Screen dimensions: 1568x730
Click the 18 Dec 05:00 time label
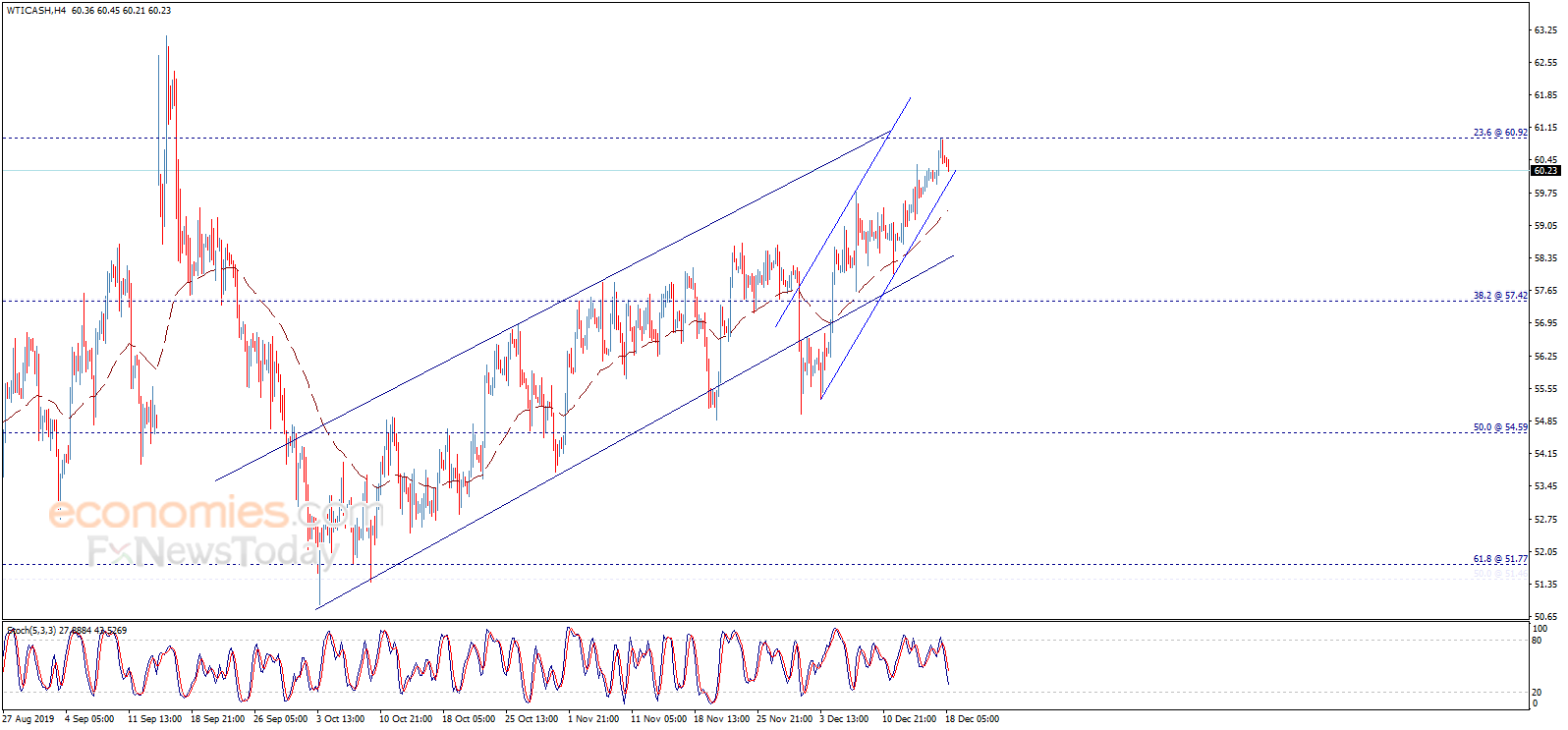pyautogui.click(x=972, y=719)
